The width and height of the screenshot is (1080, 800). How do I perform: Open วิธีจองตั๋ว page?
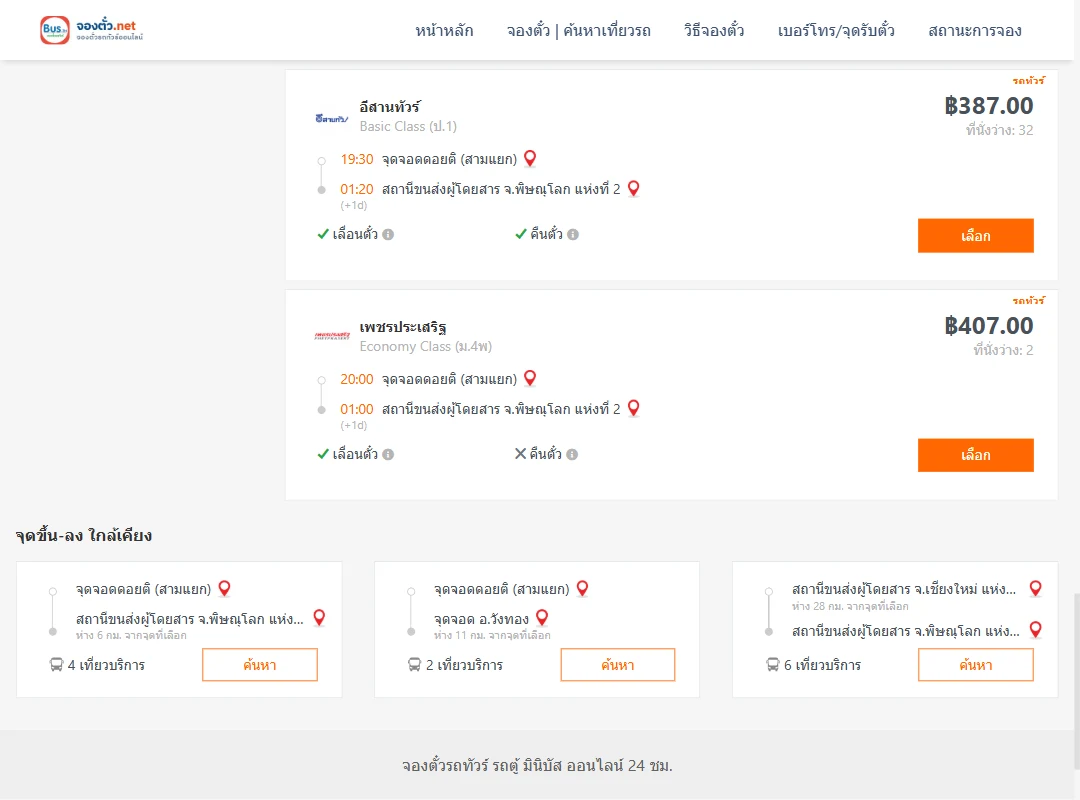point(714,30)
